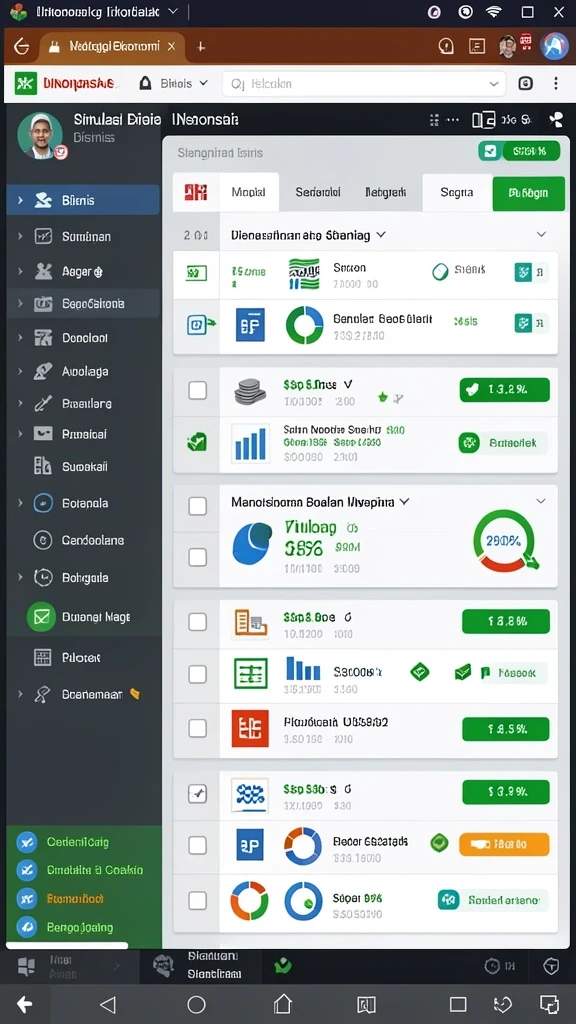Click the white scrollbar under the sidebar
This screenshot has width=576, height=1024.
[67, 944]
